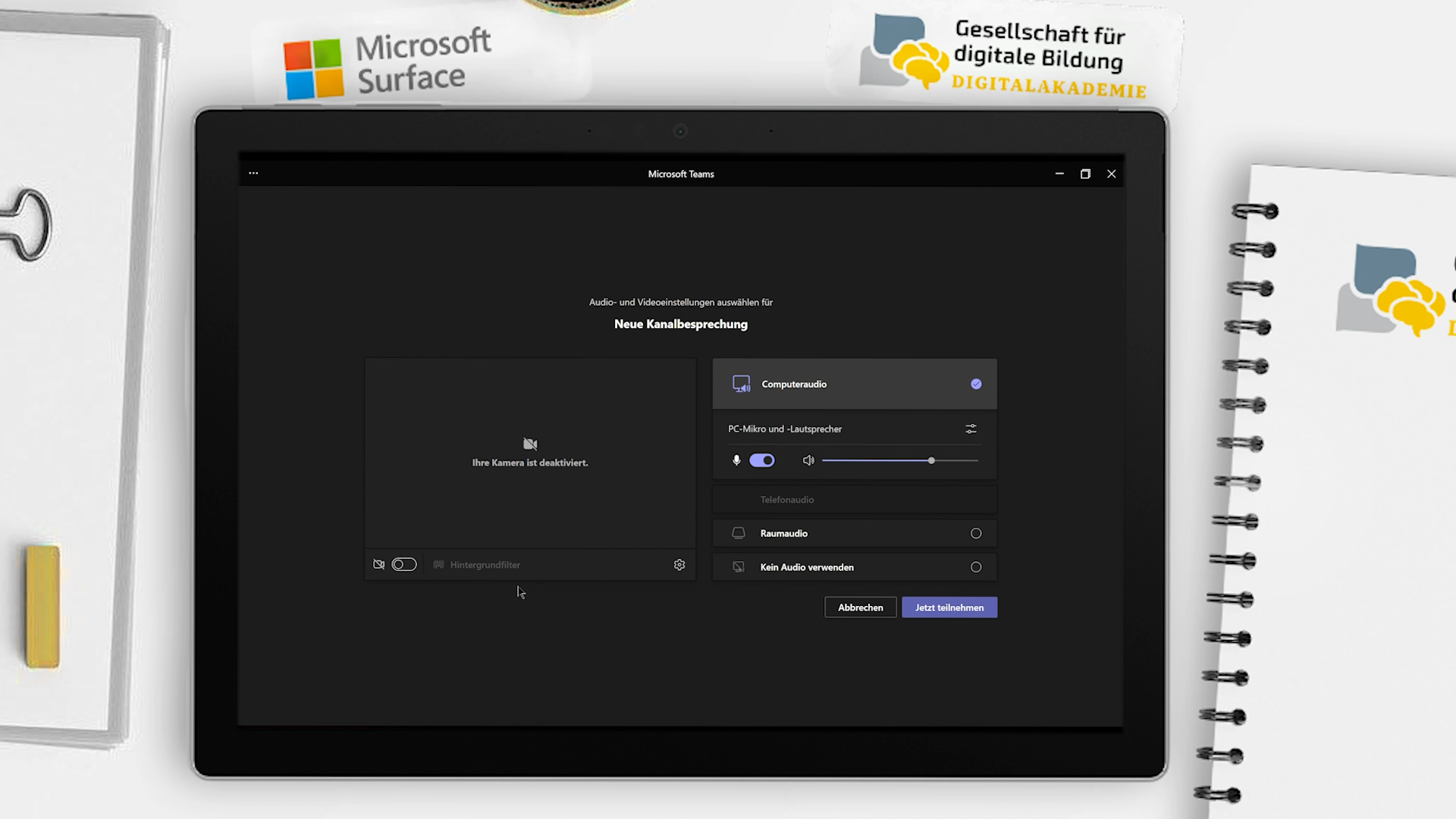The height and width of the screenshot is (819, 1456).
Task: Minimize the Microsoft Teams window
Action: click(1059, 174)
